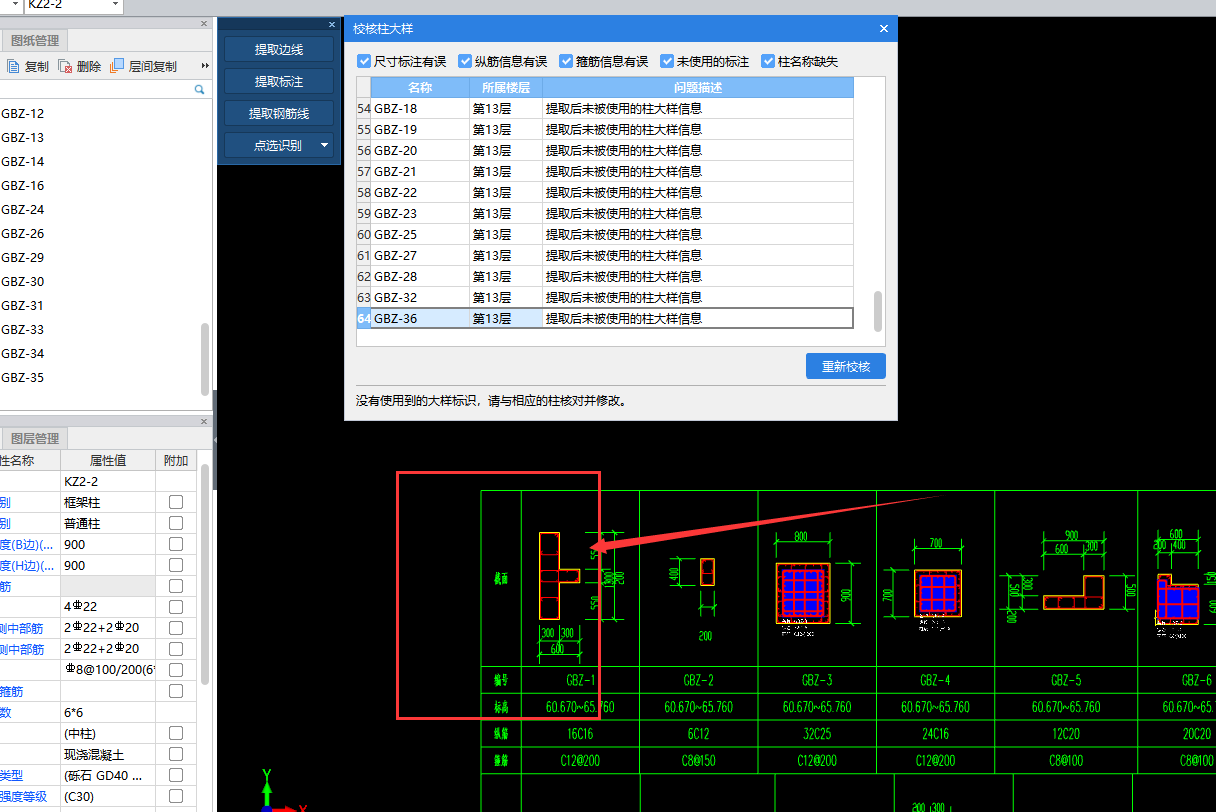
Task: Click the 提取钢筋线 button
Action: pos(279,114)
